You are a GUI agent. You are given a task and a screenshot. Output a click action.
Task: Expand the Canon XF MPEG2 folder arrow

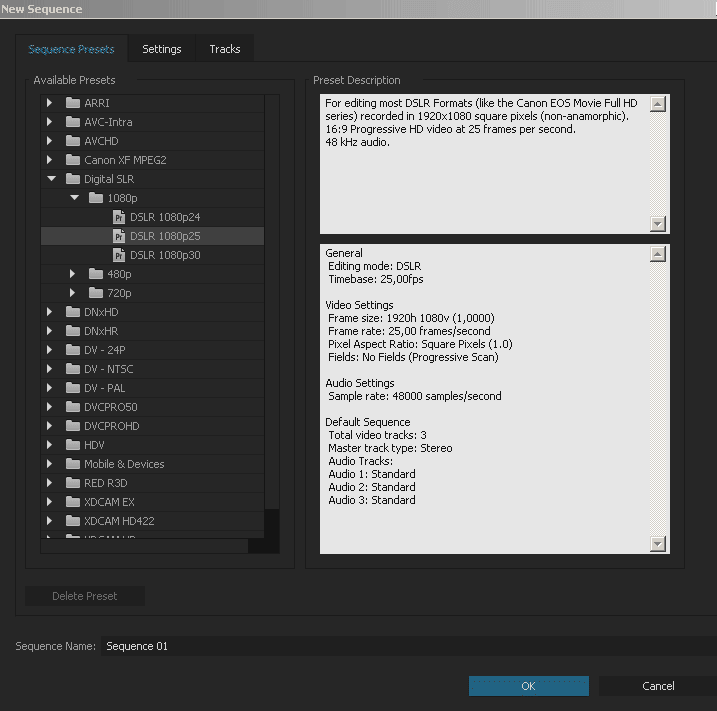(49, 160)
